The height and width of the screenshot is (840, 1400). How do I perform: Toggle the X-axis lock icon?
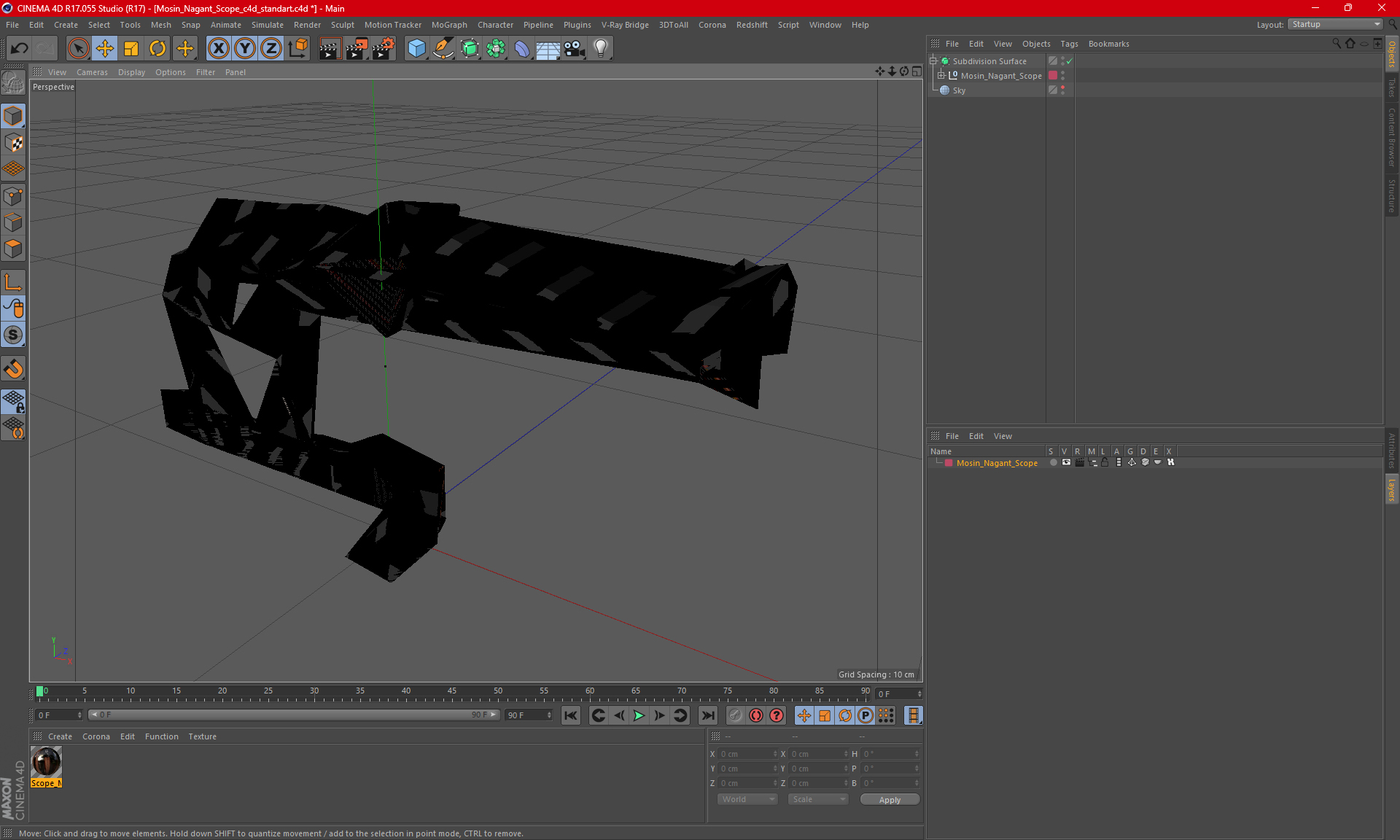pyautogui.click(x=218, y=49)
